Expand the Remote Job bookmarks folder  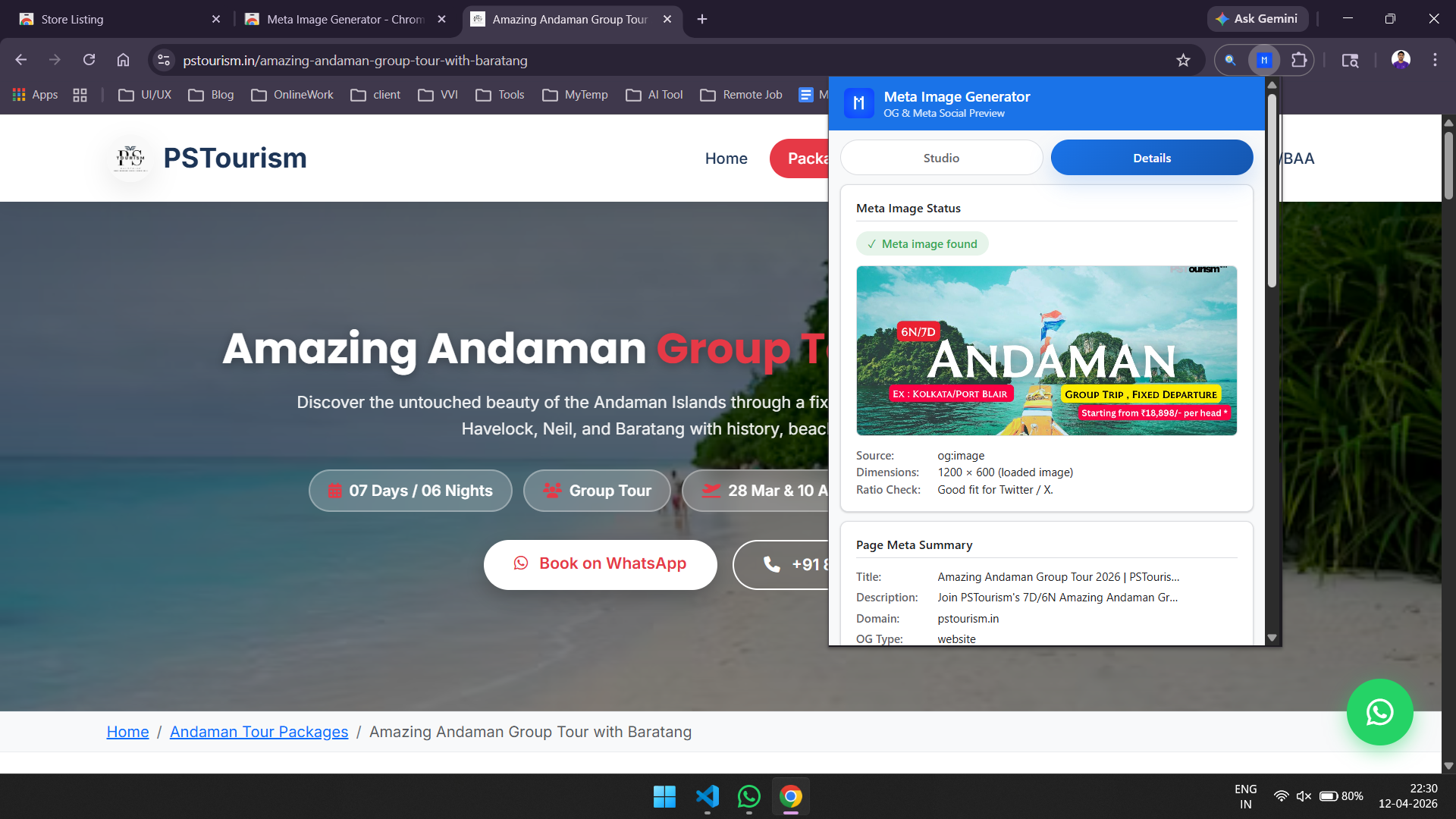coord(741,95)
